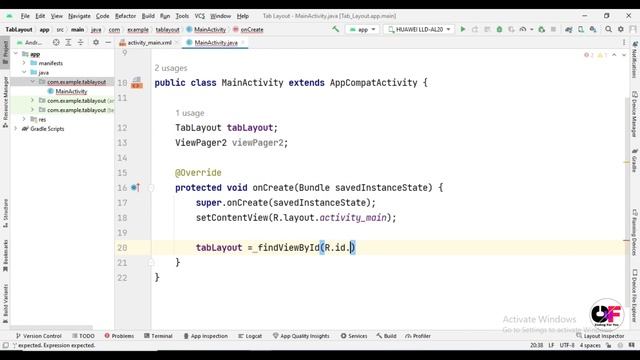
Task: Open Gradle side panel
Action: pyautogui.click(x=635, y=160)
